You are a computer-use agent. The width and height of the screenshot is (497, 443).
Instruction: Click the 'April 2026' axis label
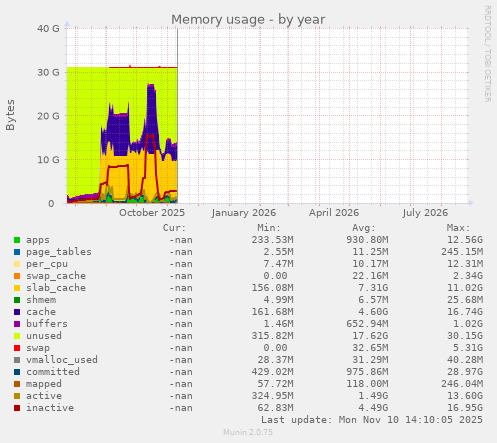334,213
